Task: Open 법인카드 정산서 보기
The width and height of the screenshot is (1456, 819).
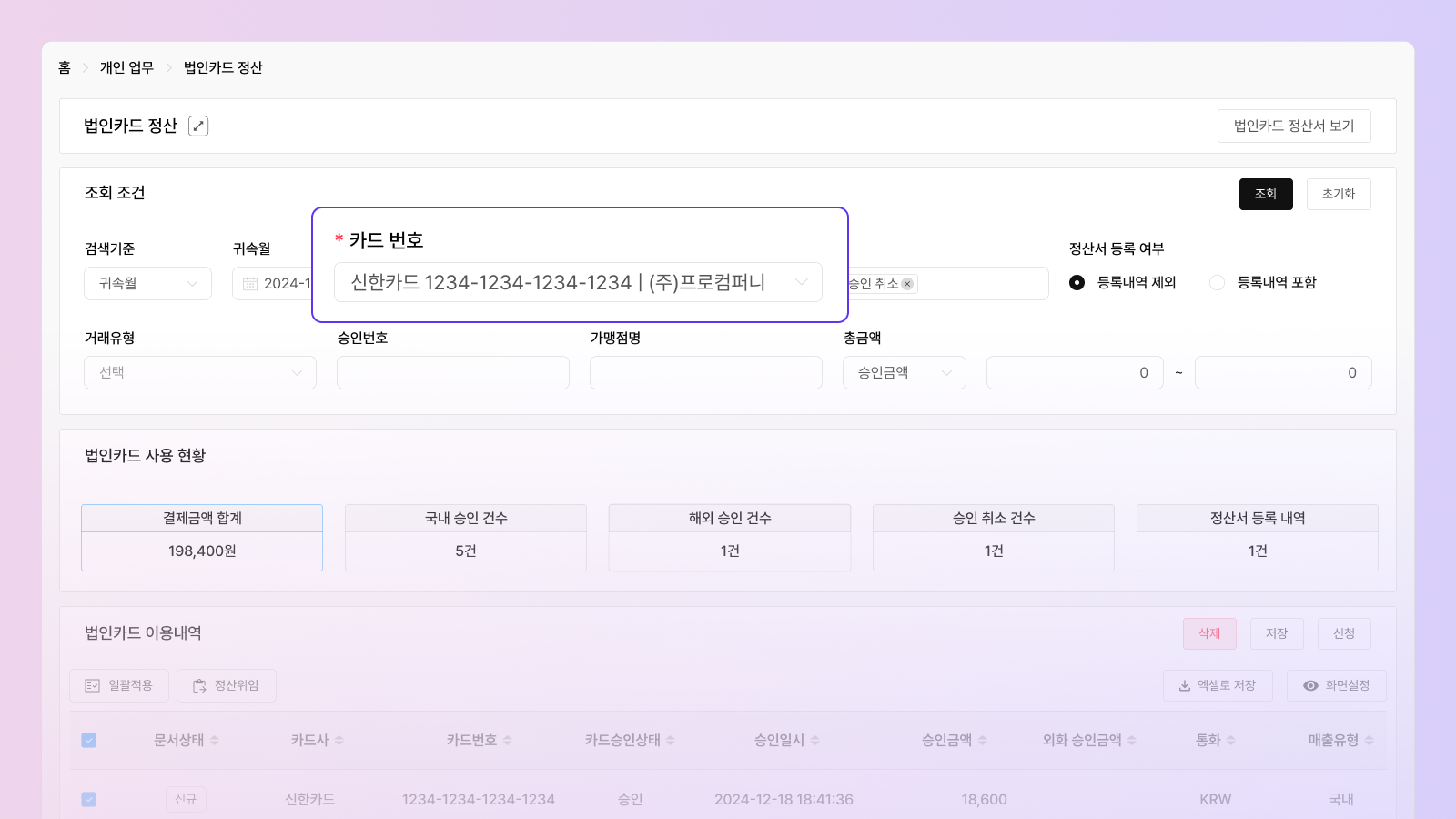Action: 1294,126
